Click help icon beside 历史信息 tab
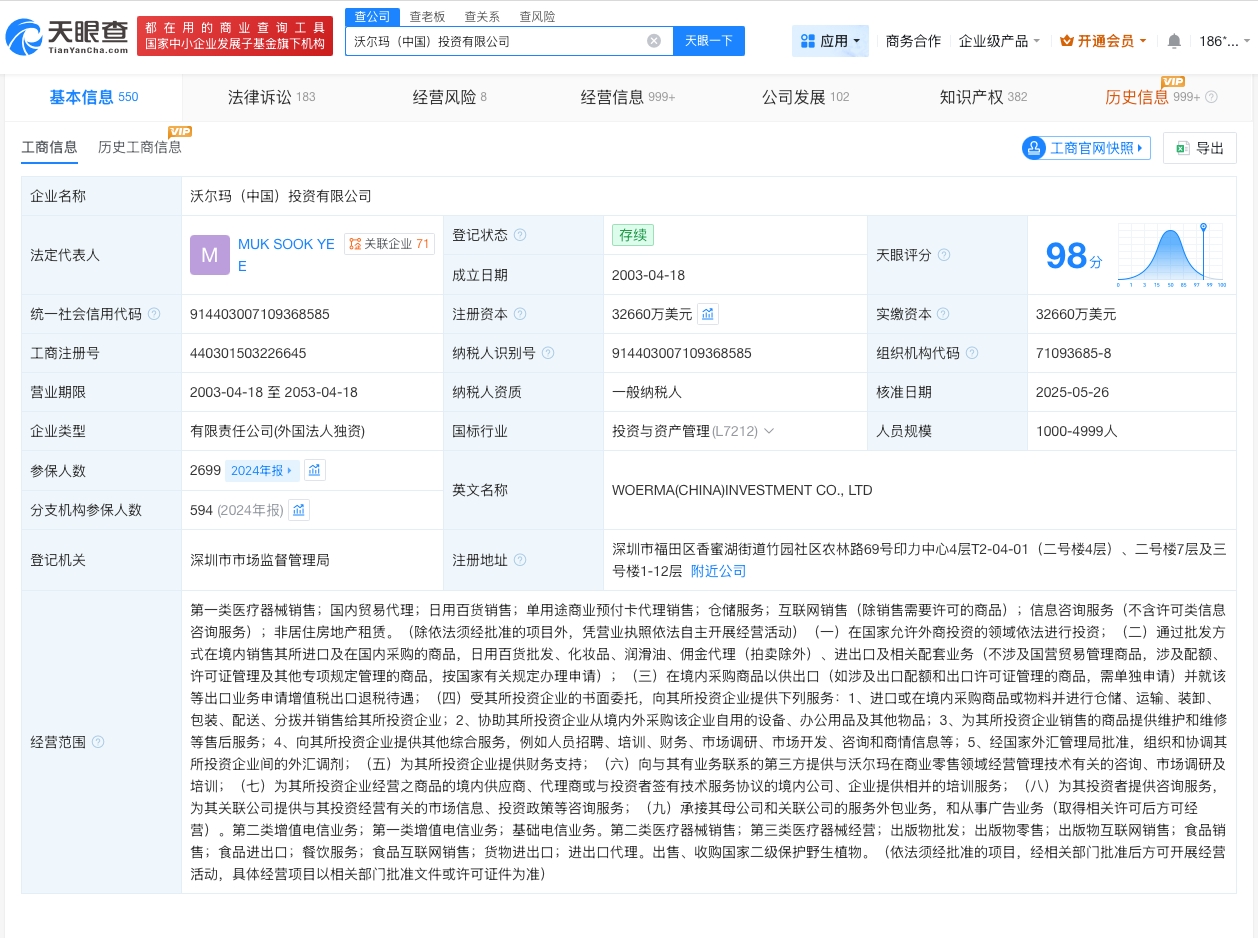 [x=1211, y=97]
